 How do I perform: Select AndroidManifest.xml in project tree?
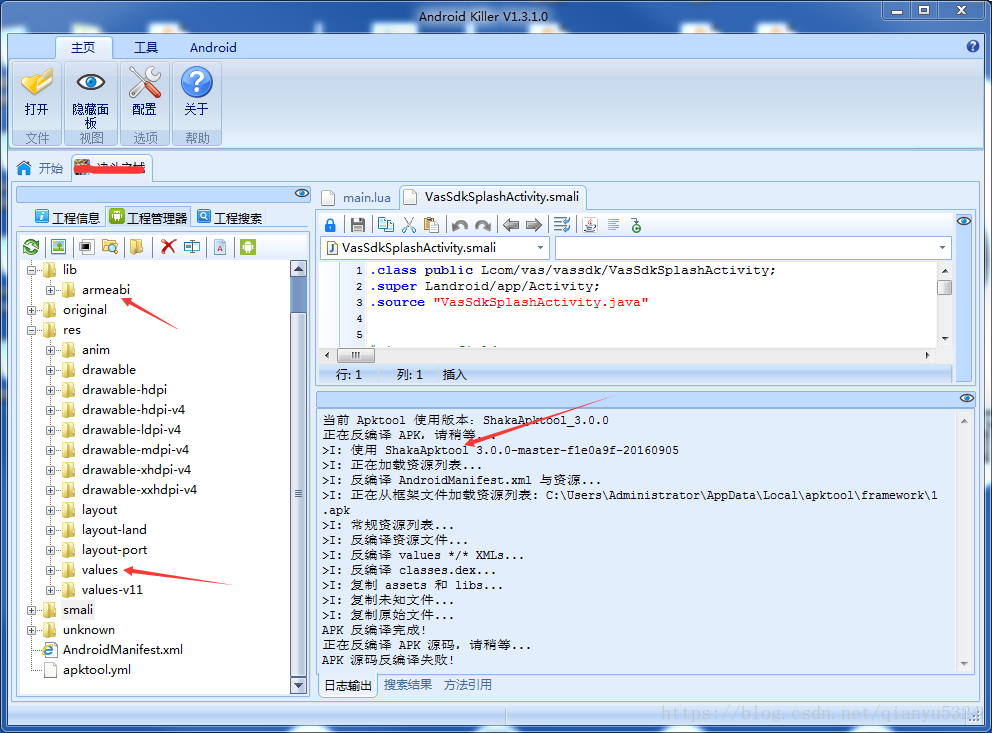click(x=123, y=650)
